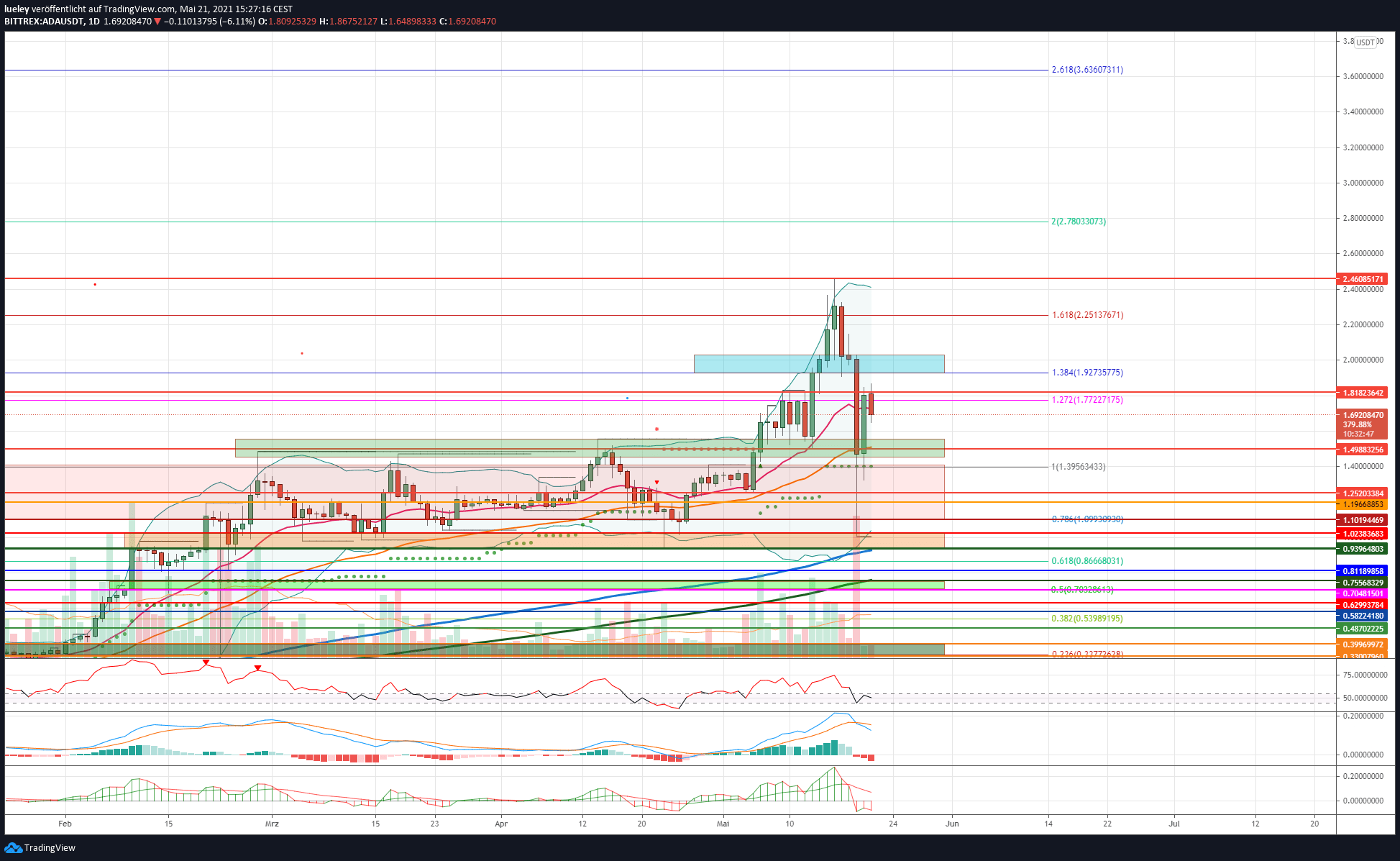Select the dark green 0.93964803 price label
1400x861 pixels.
1362,549
